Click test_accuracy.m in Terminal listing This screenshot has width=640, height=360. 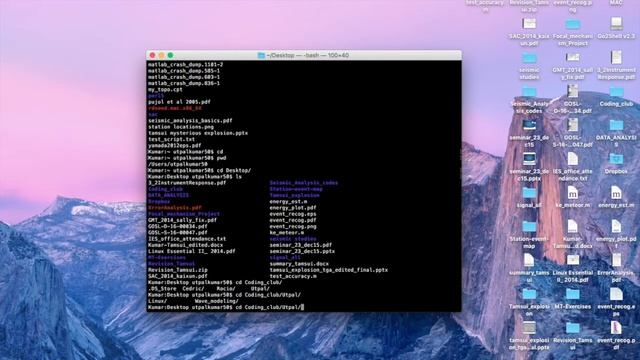pyautogui.click(x=293, y=276)
